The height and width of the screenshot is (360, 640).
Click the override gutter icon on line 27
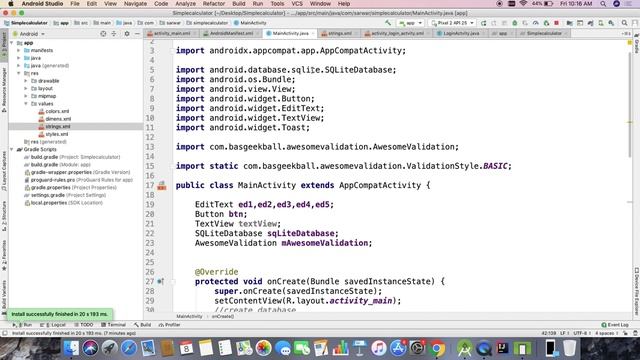coord(161,282)
